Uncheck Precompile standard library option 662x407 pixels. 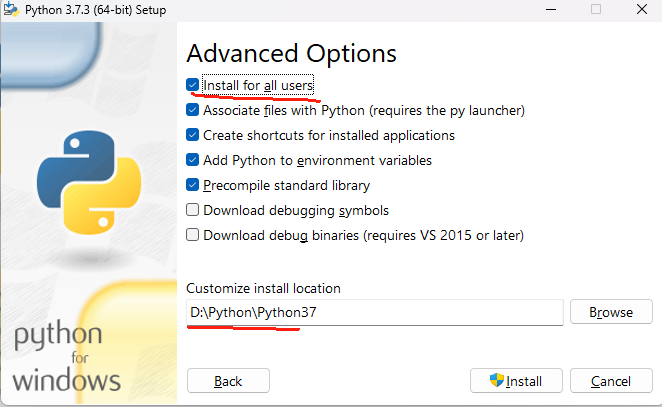click(x=193, y=185)
